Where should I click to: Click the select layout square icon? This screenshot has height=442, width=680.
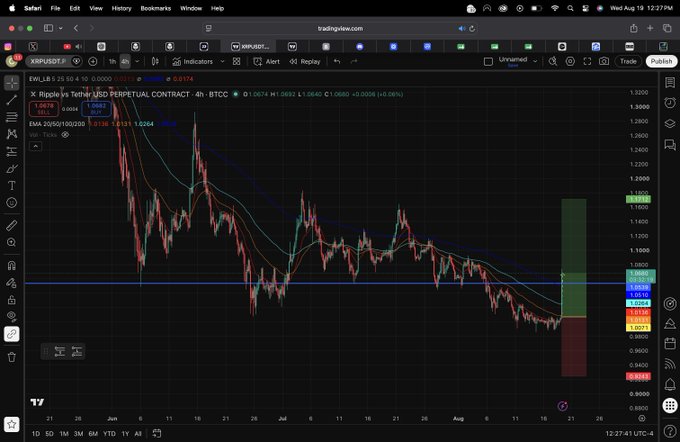pos(488,62)
